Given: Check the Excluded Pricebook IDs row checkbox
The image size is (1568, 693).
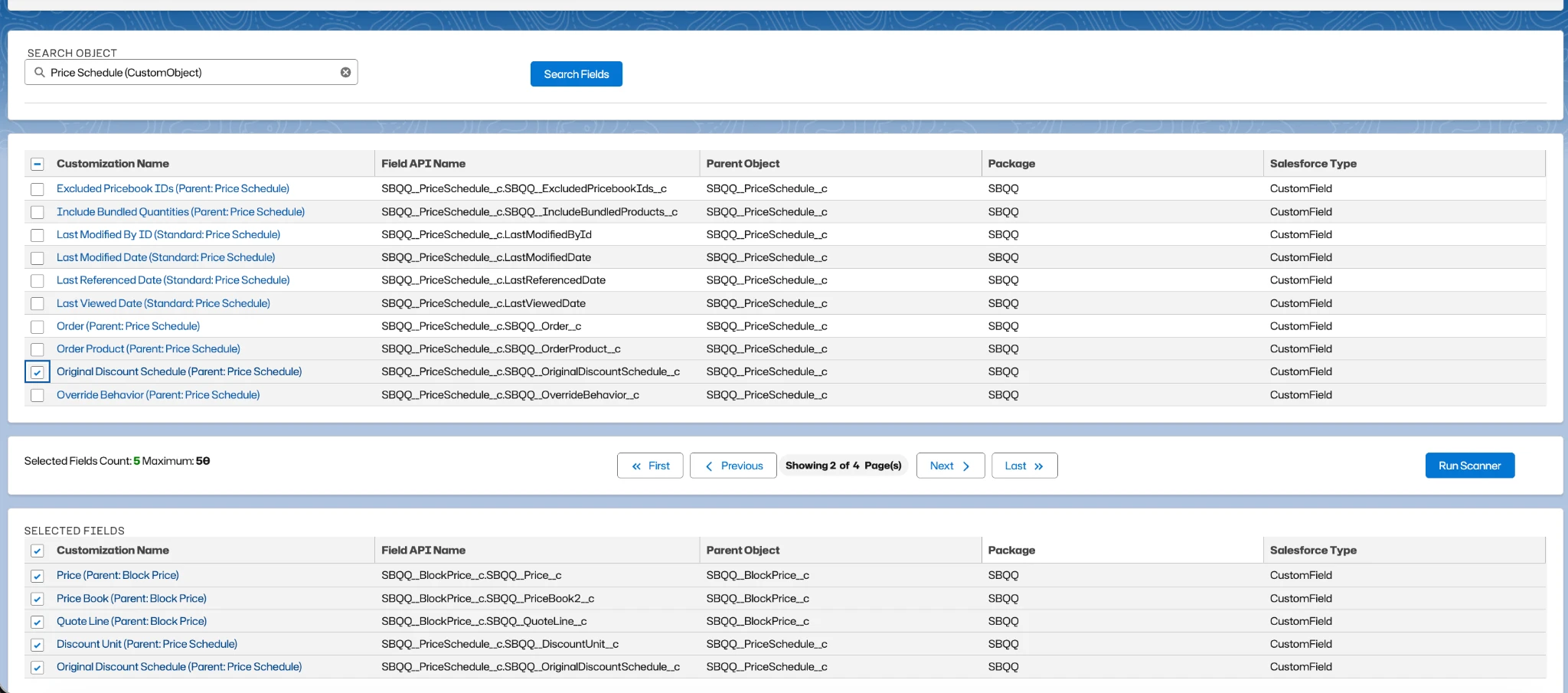Looking at the screenshot, I should point(38,189).
